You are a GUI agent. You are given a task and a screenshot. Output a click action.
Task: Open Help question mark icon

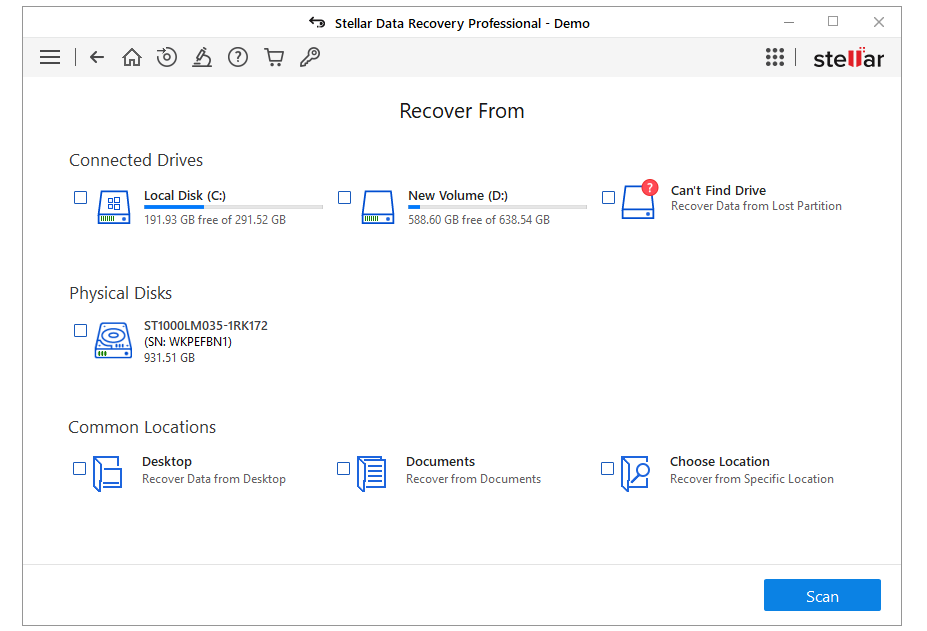238,57
